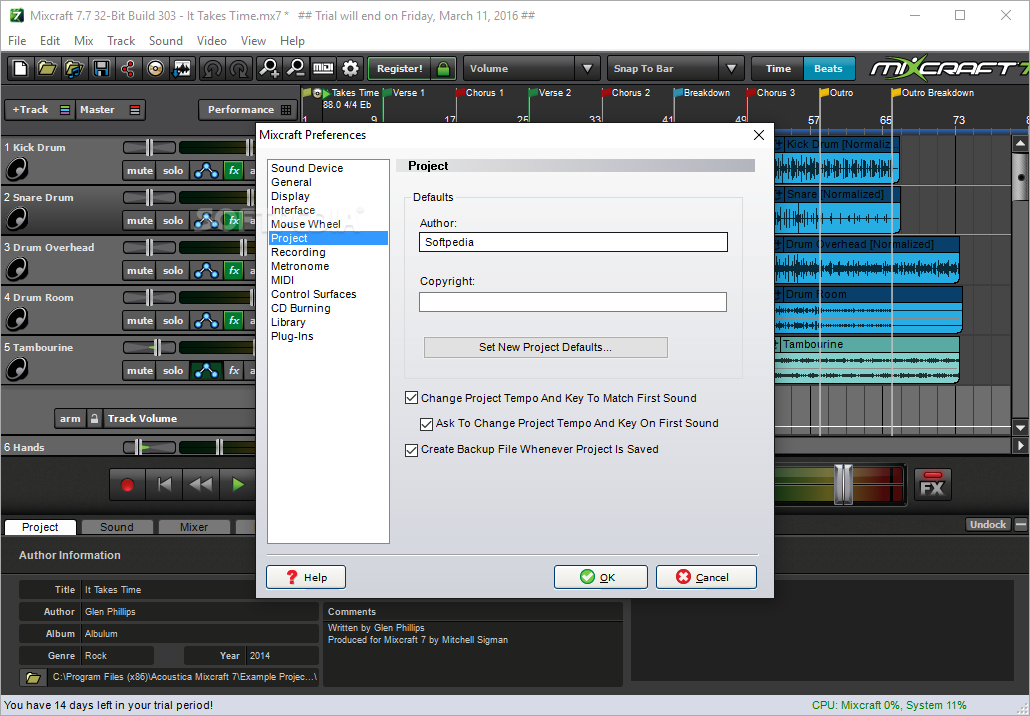The width and height of the screenshot is (1030, 716).
Task: Open the master FX button near transport
Action: click(932, 484)
